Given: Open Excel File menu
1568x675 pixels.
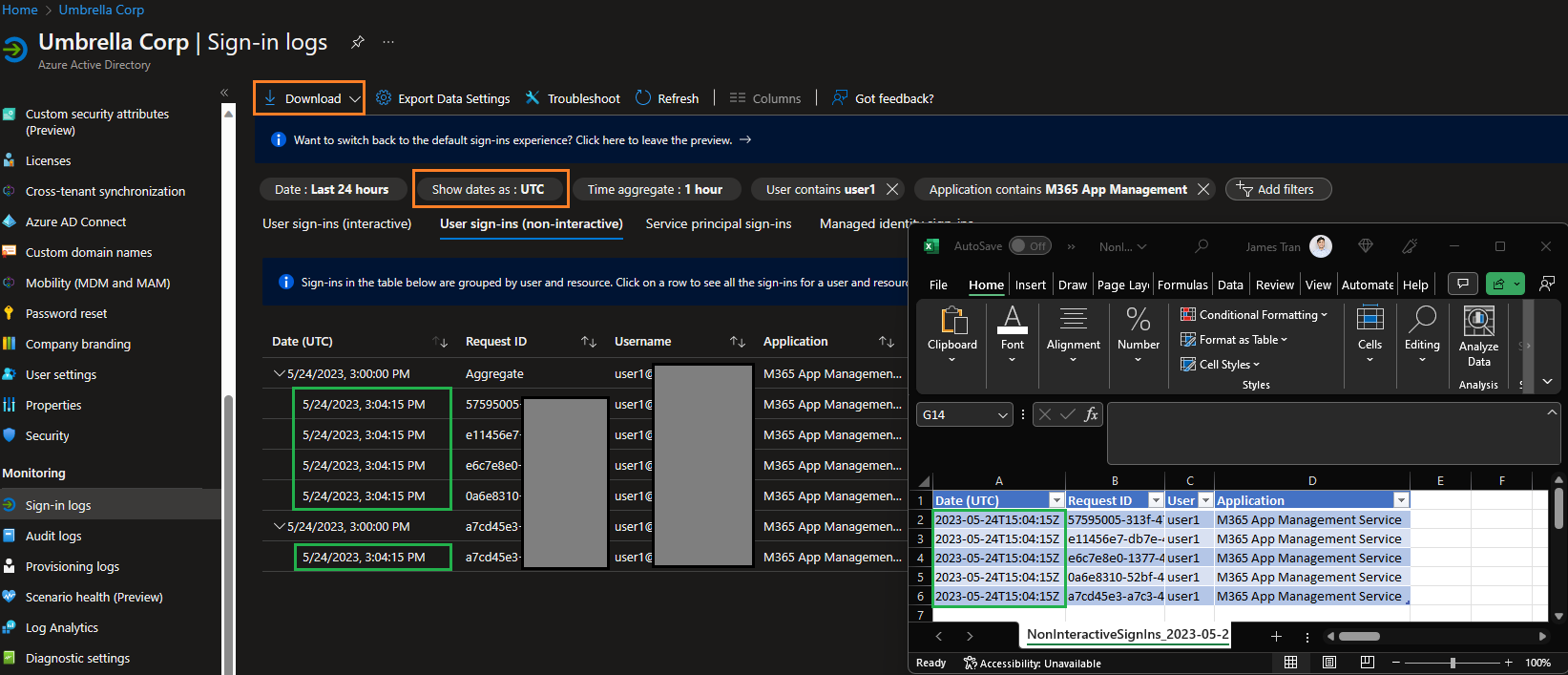Looking at the screenshot, I should [938, 285].
